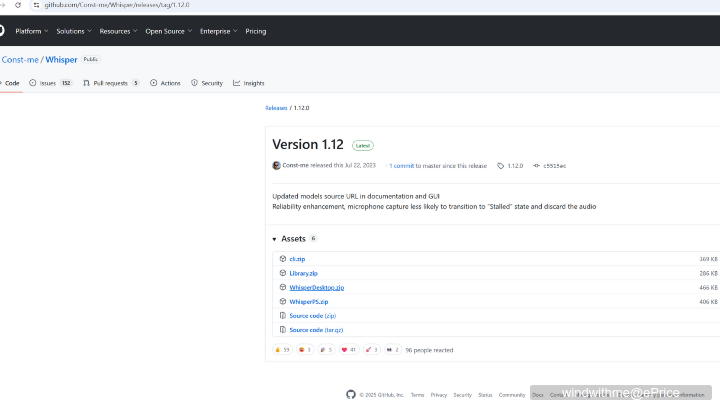Image resolution: width=720 pixels, height=405 pixels.
Task: Click the Const-me author avatar
Action: click(x=276, y=166)
